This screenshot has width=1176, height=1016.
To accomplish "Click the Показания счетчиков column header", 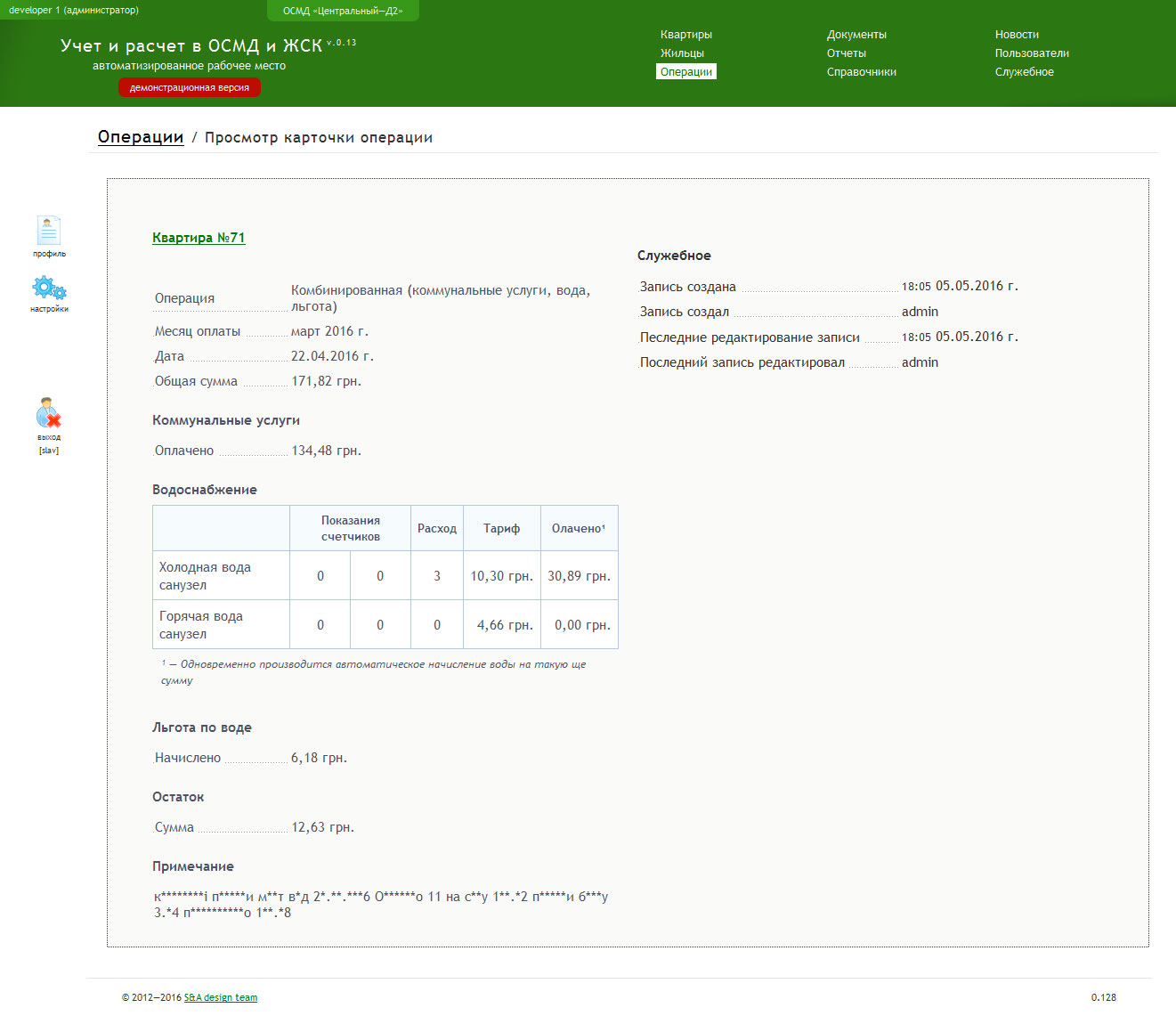I will click(351, 529).
